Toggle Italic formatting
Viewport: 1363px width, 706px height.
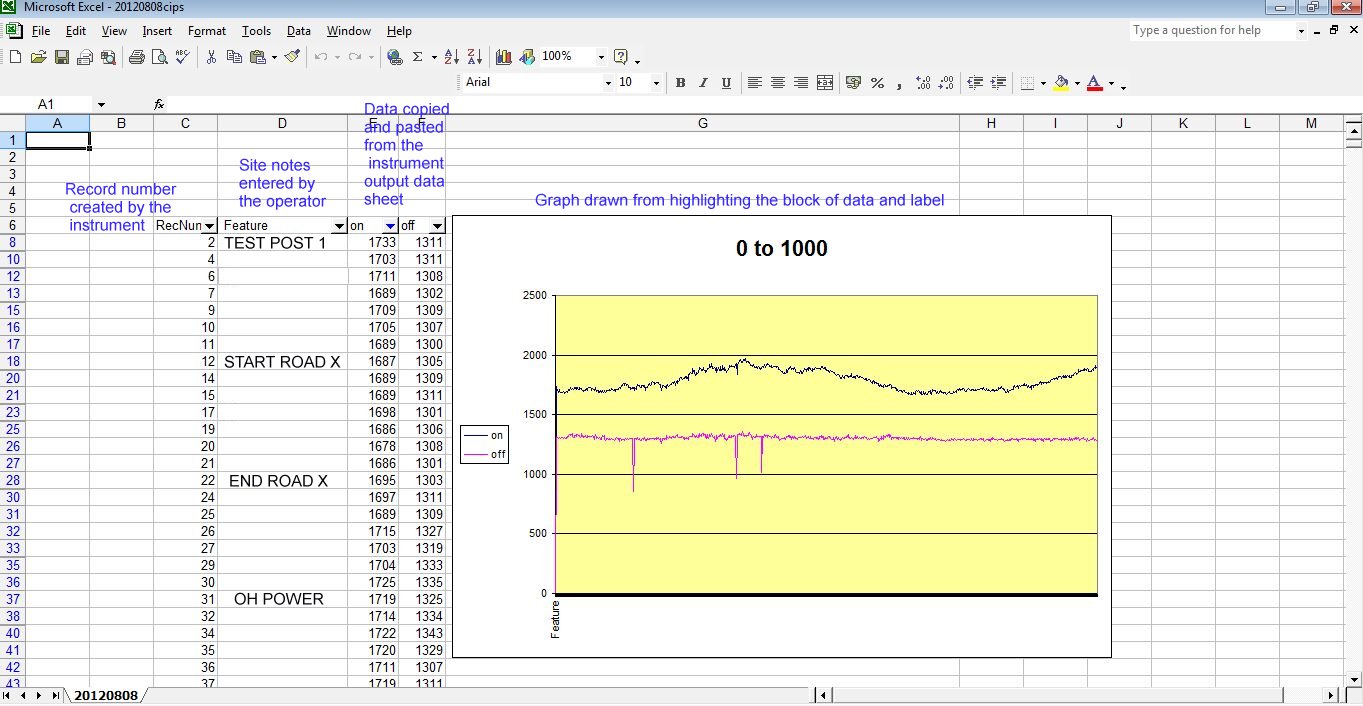coord(703,83)
